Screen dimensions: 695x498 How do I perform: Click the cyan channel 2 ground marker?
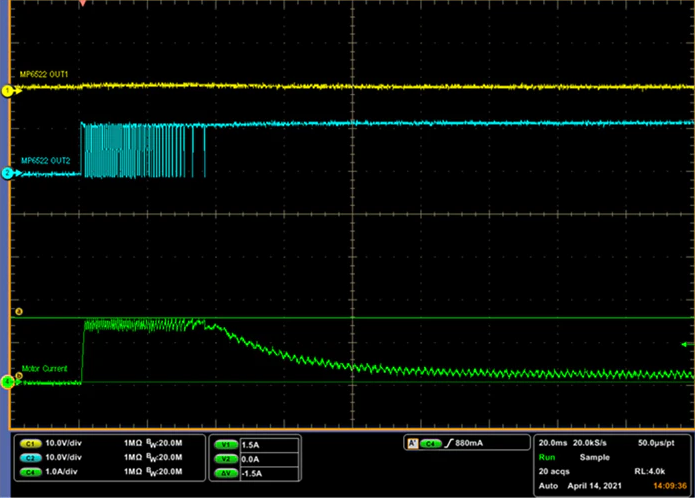pos(7,174)
